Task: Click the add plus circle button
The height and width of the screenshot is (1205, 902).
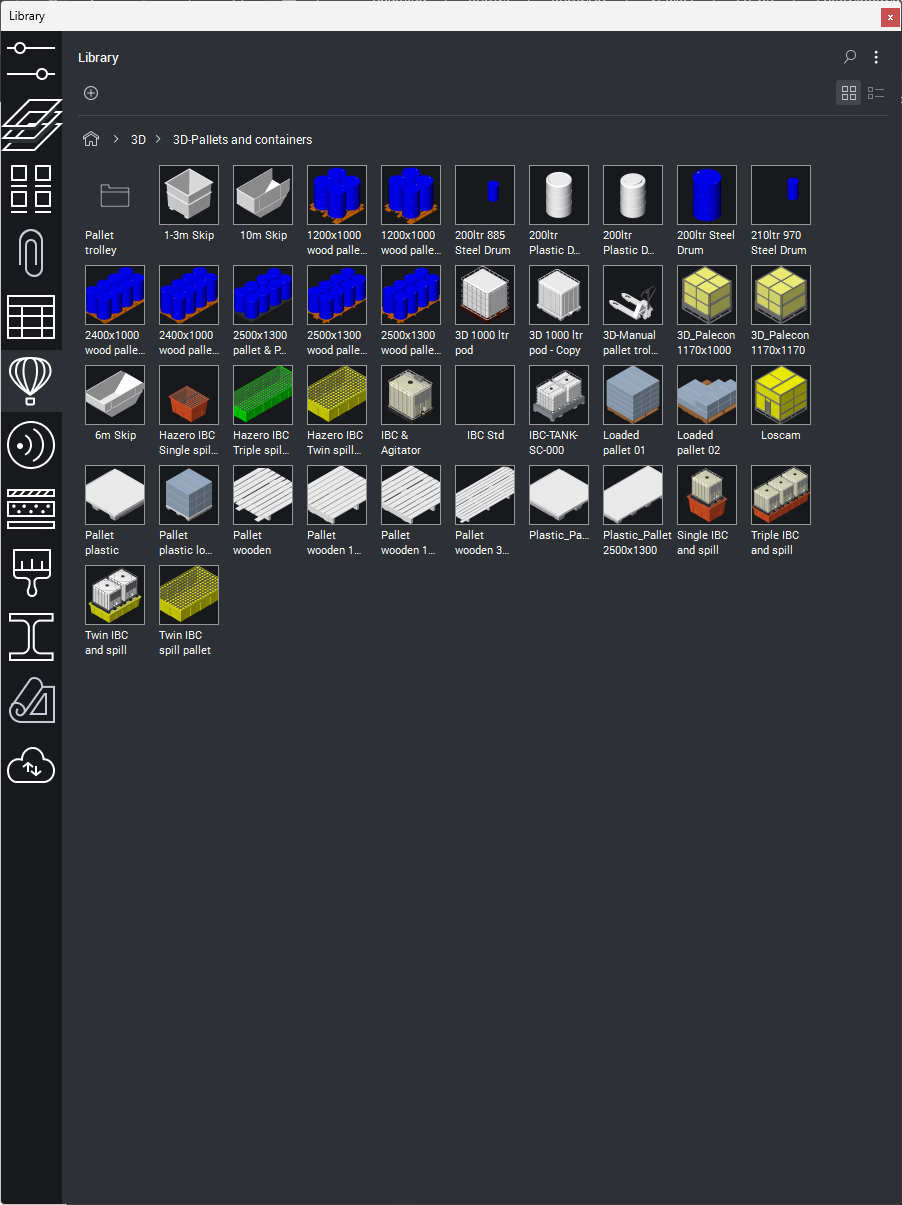Action: click(x=91, y=93)
